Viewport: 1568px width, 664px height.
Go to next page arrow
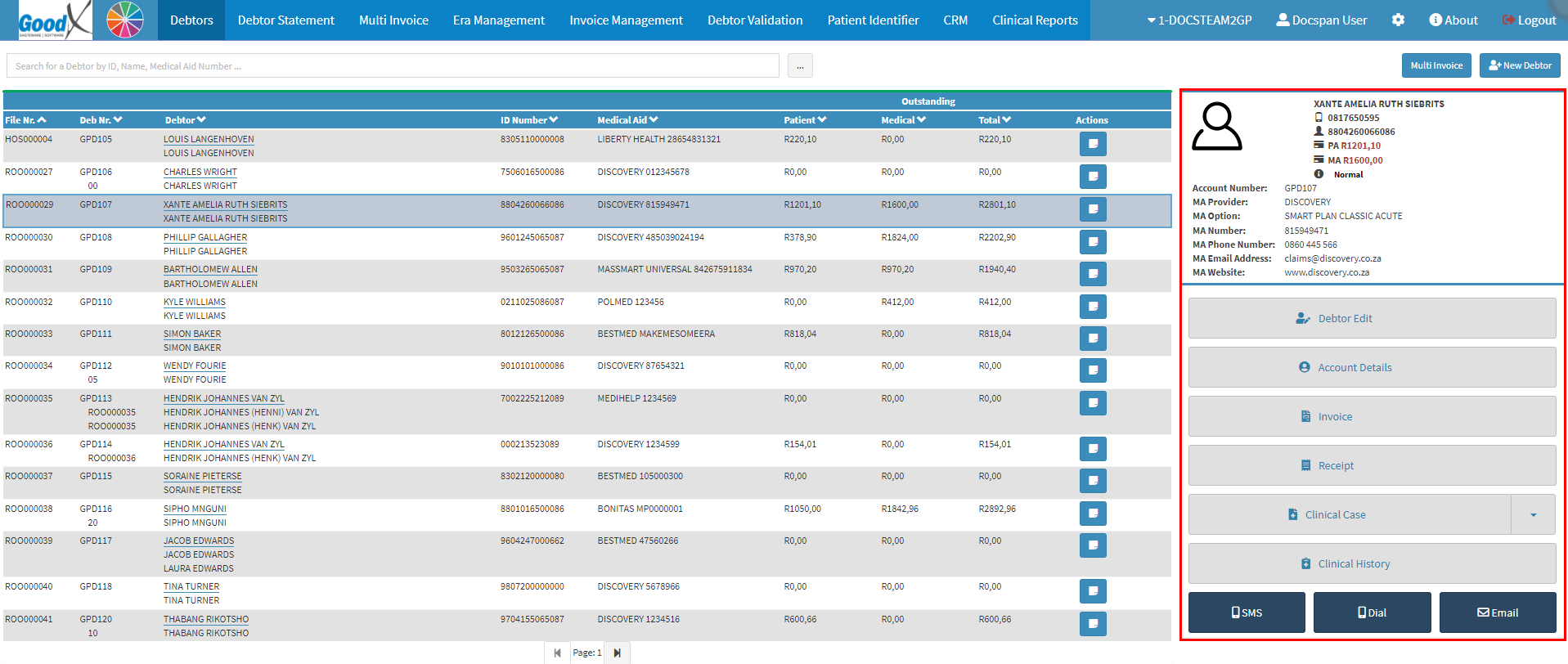point(618,653)
